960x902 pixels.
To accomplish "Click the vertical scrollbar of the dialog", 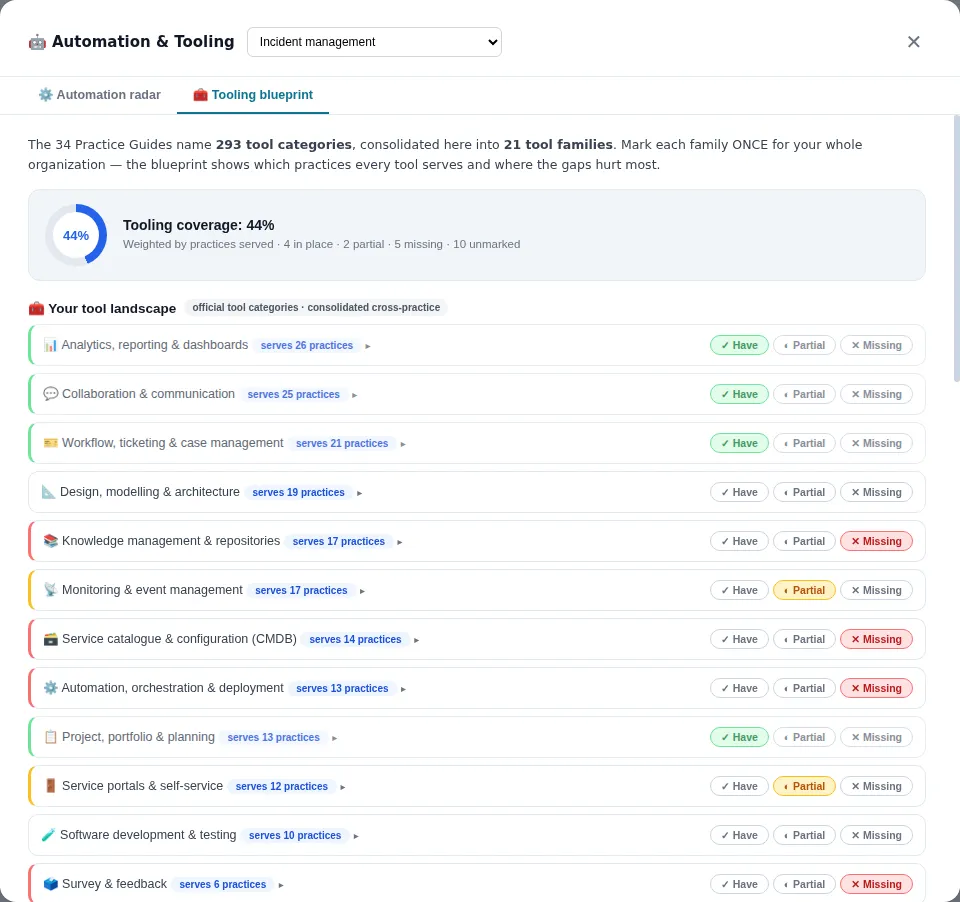I will pos(956,248).
